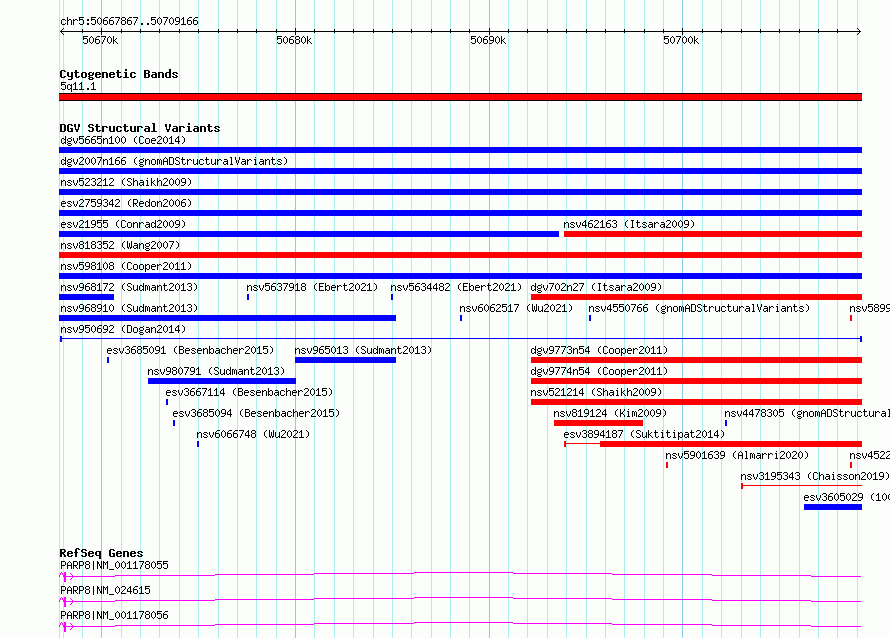Click the small blue marker under nsv6062517
Screen dimensions: 890x638
click(x=461, y=318)
